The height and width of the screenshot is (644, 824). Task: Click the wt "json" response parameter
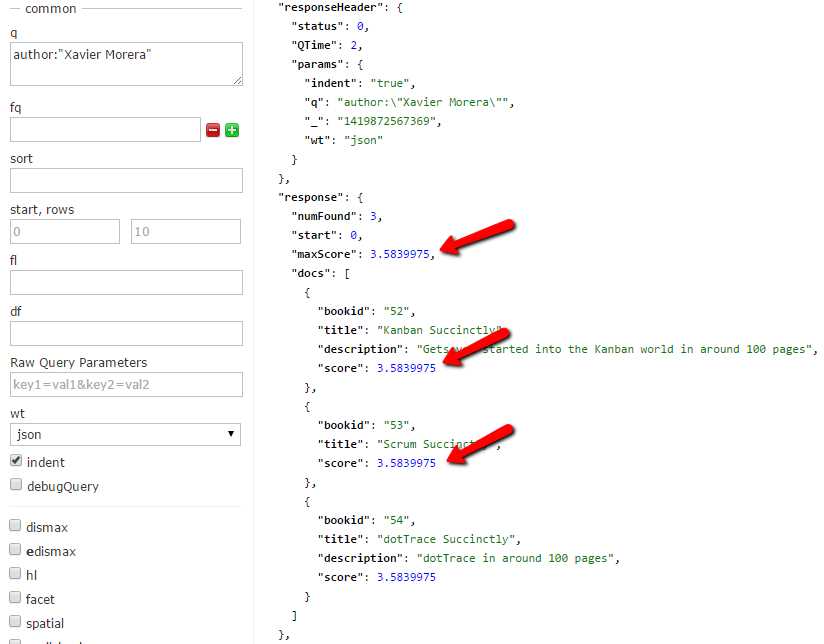click(363, 140)
